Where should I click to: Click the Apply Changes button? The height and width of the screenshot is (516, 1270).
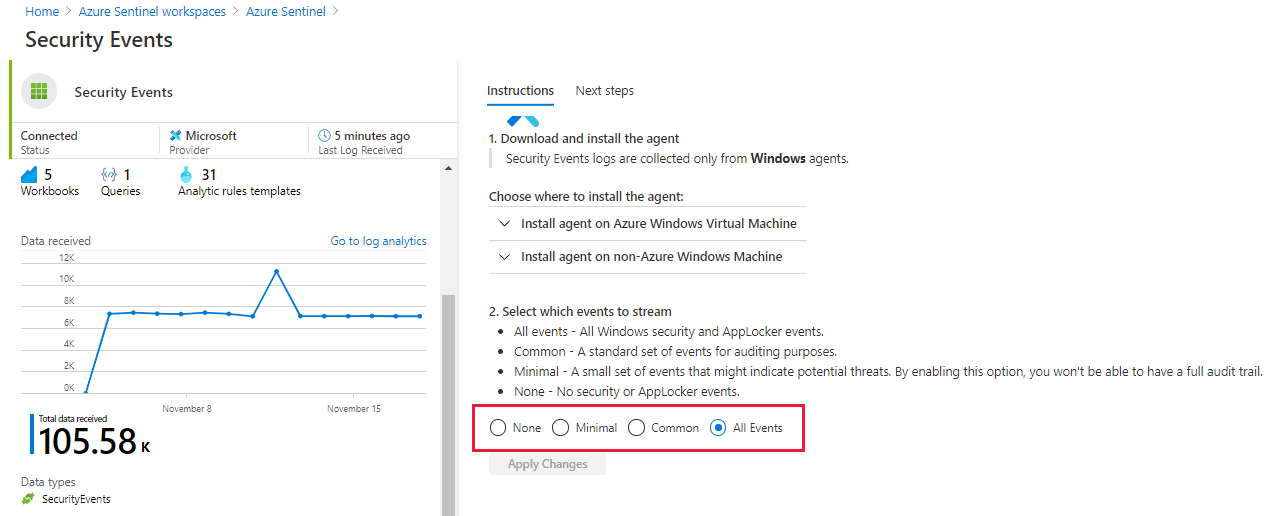point(547,464)
